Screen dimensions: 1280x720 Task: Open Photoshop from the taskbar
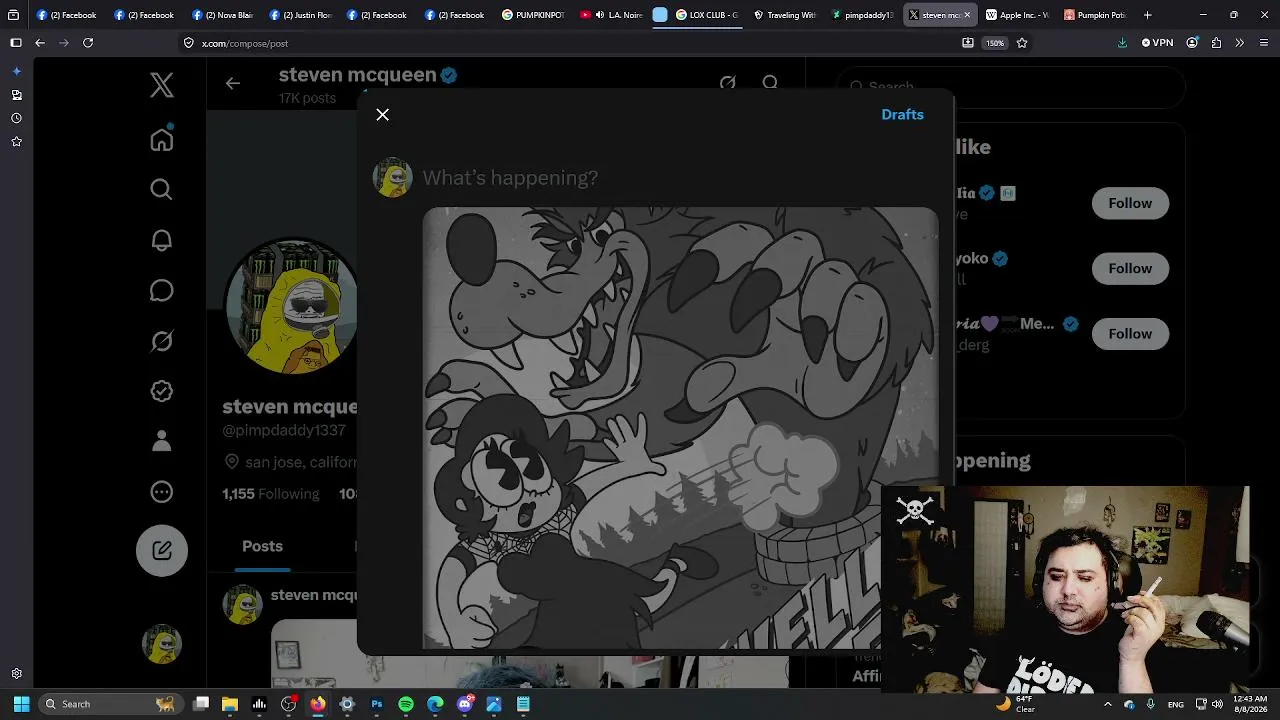376,704
